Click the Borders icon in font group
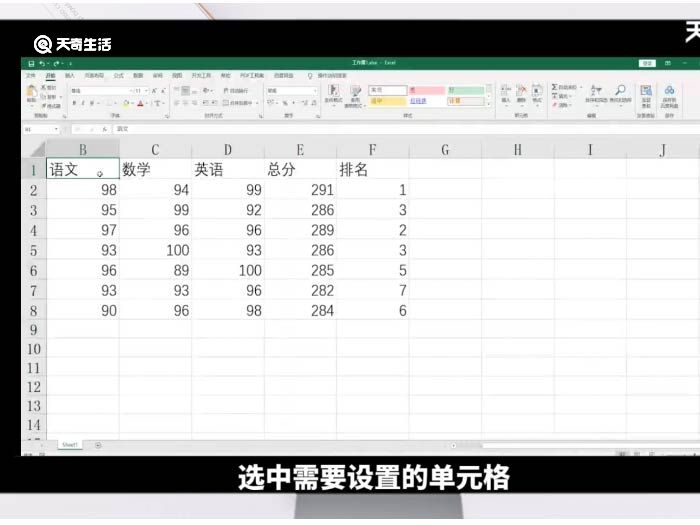Screen dimensions: 700x525 [109, 103]
